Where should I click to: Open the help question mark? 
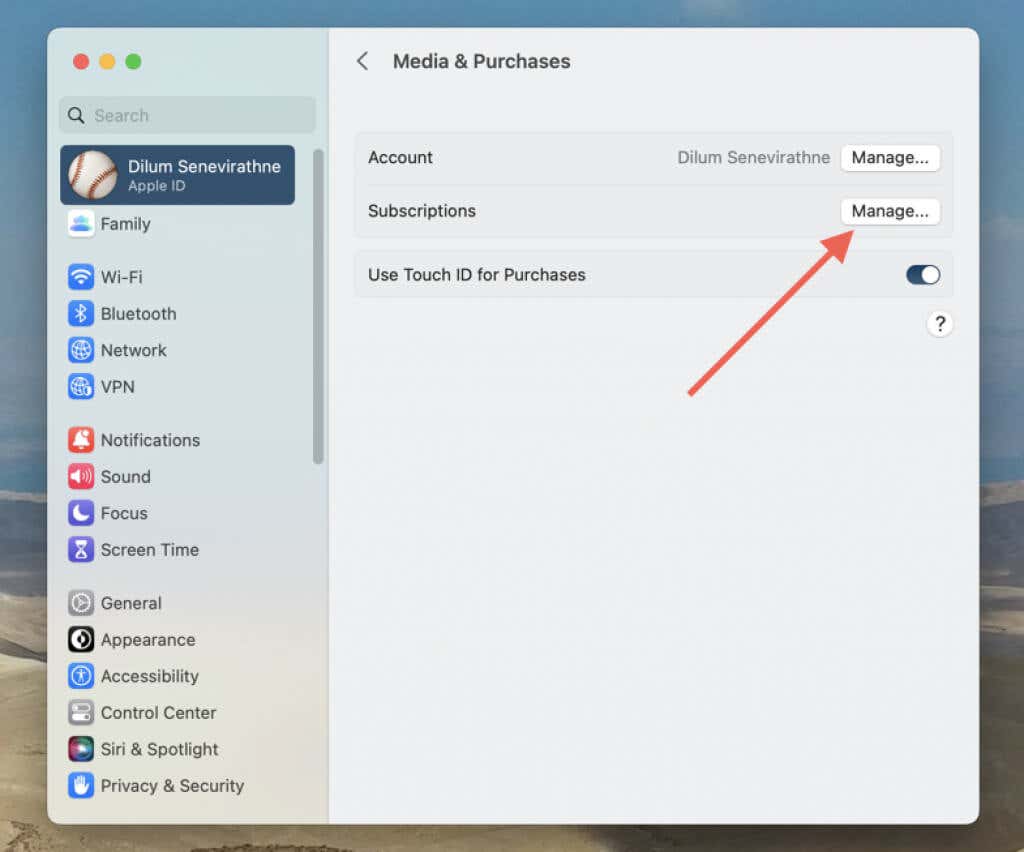tap(939, 324)
